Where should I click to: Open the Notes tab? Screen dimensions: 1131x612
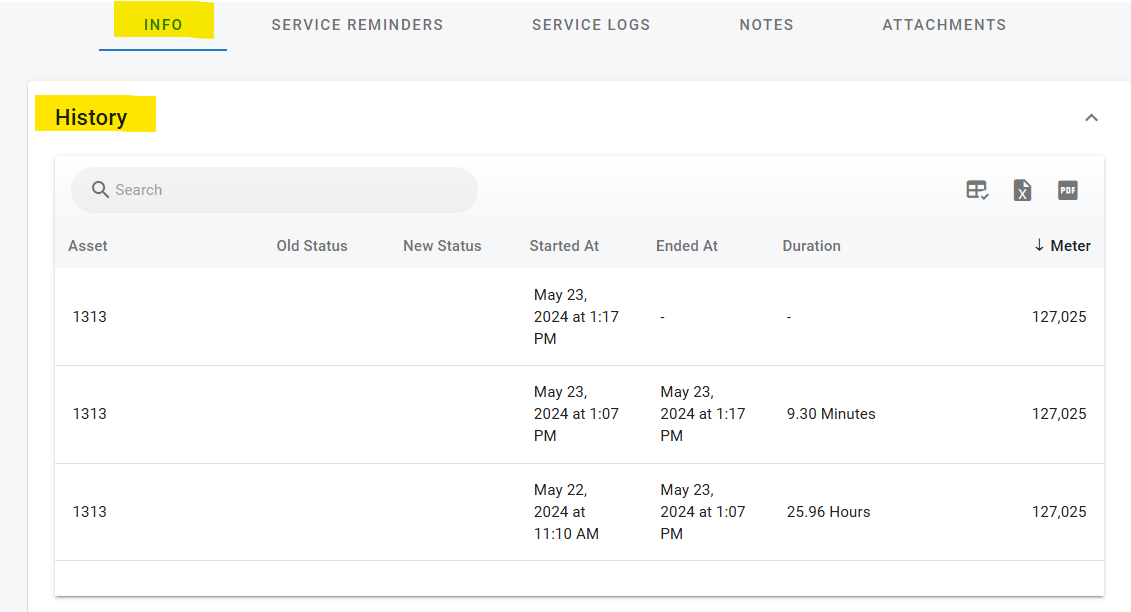pos(766,25)
